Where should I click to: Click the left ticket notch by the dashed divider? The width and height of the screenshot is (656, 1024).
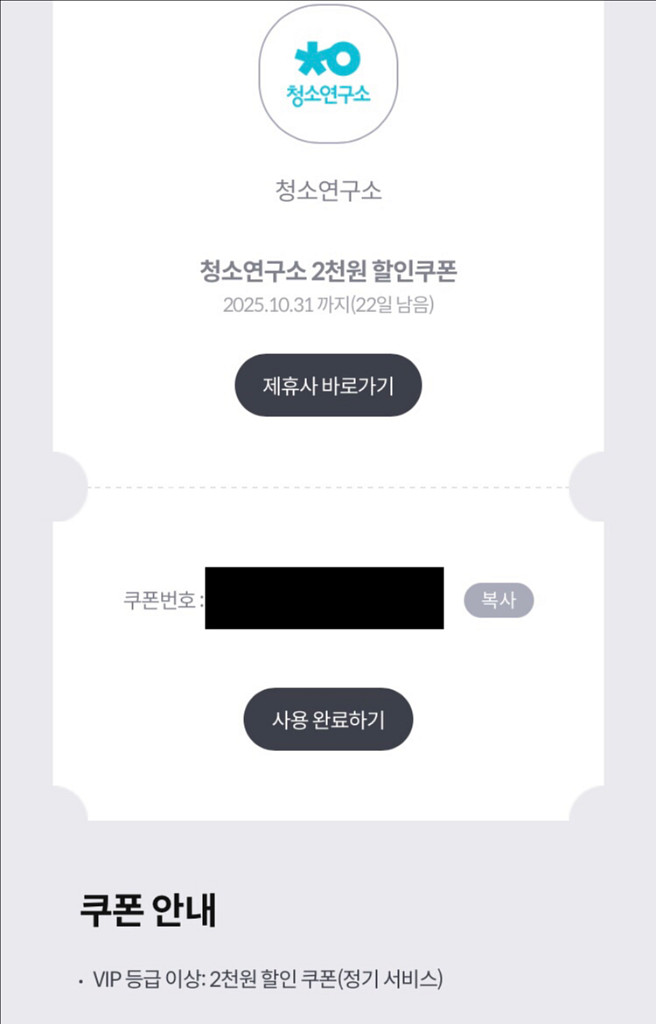pos(68,487)
